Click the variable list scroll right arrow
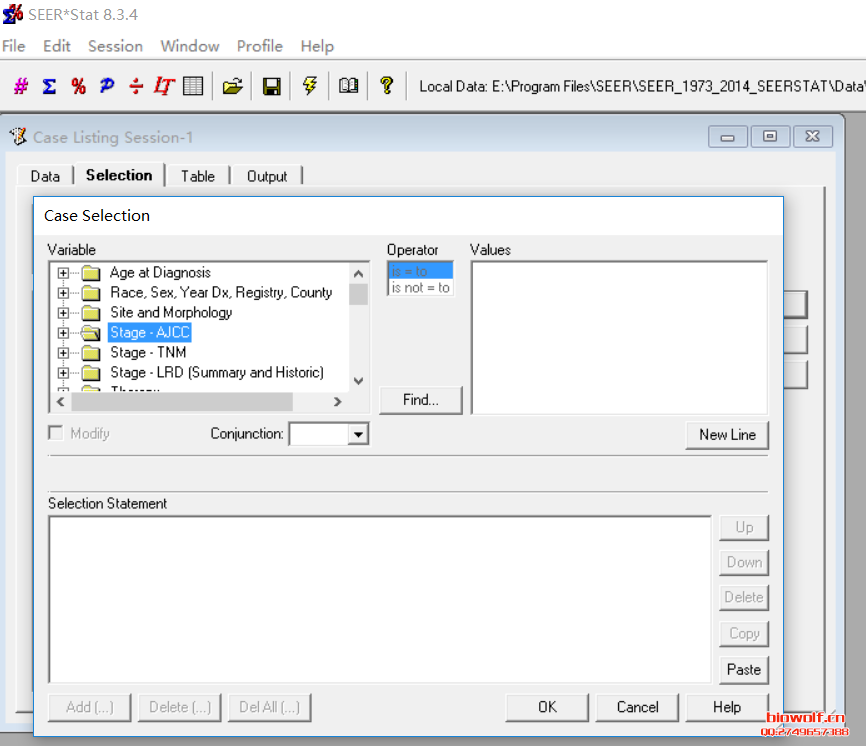Image resolution: width=866 pixels, height=746 pixels. tap(337, 402)
